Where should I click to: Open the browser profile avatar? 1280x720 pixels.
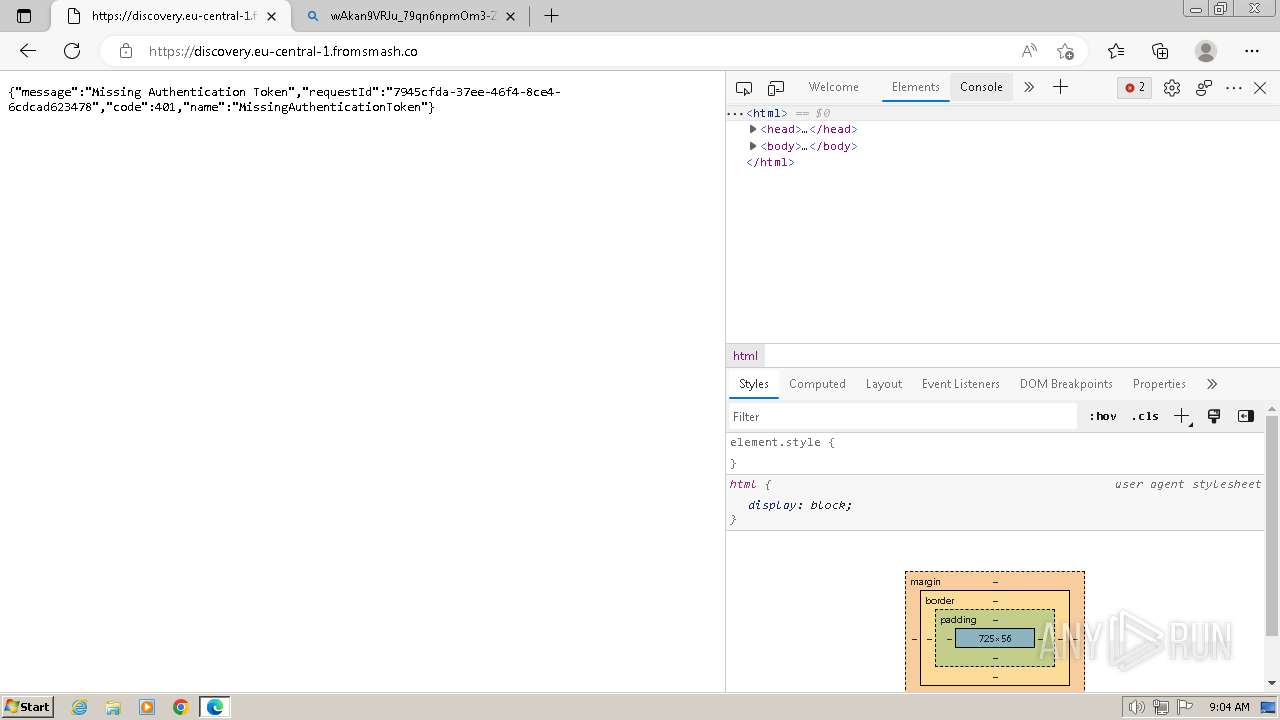coord(1206,51)
